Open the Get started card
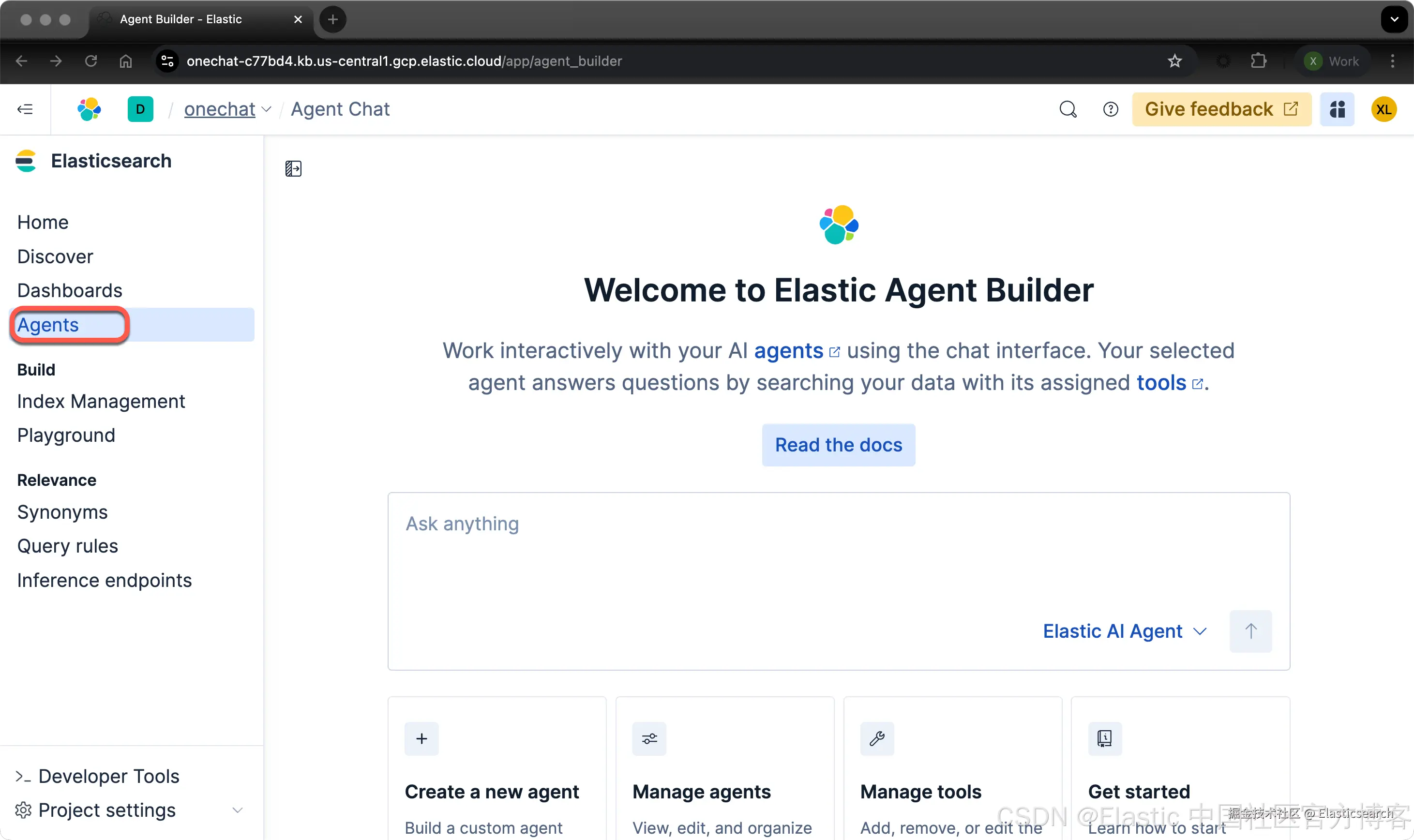Image resolution: width=1414 pixels, height=840 pixels. click(x=1180, y=769)
